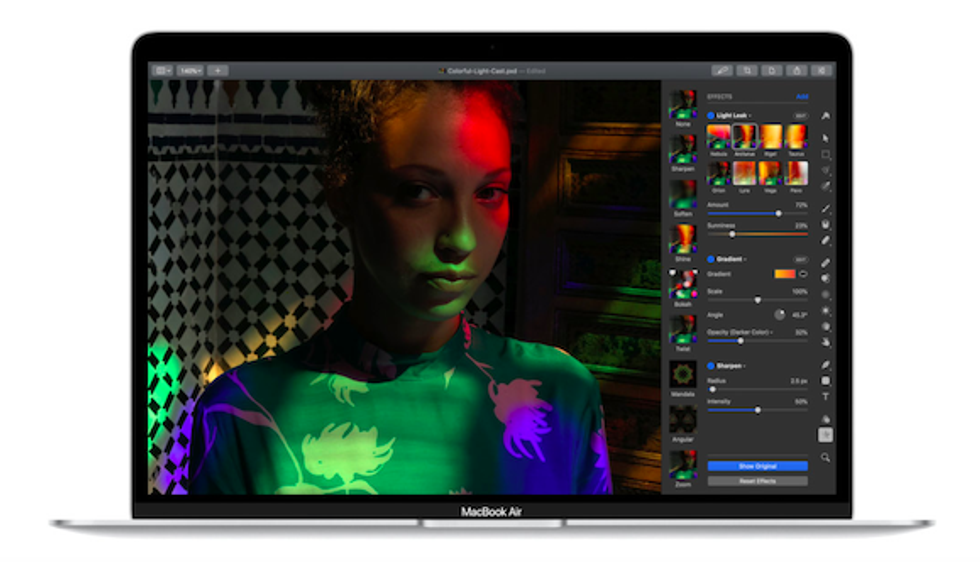Image resolution: width=980 pixels, height=562 pixels.
Task: Click the Show Original button
Action: pyautogui.click(x=757, y=466)
